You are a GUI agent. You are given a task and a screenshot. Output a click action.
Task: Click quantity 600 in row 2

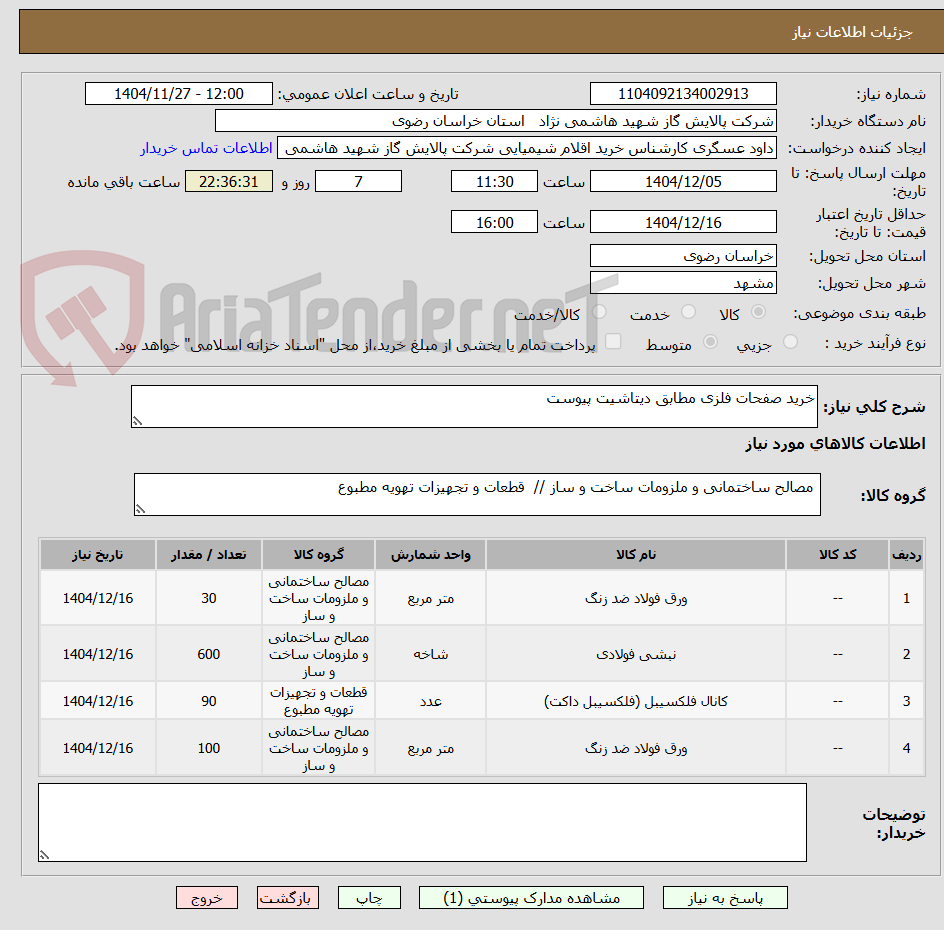click(x=209, y=654)
